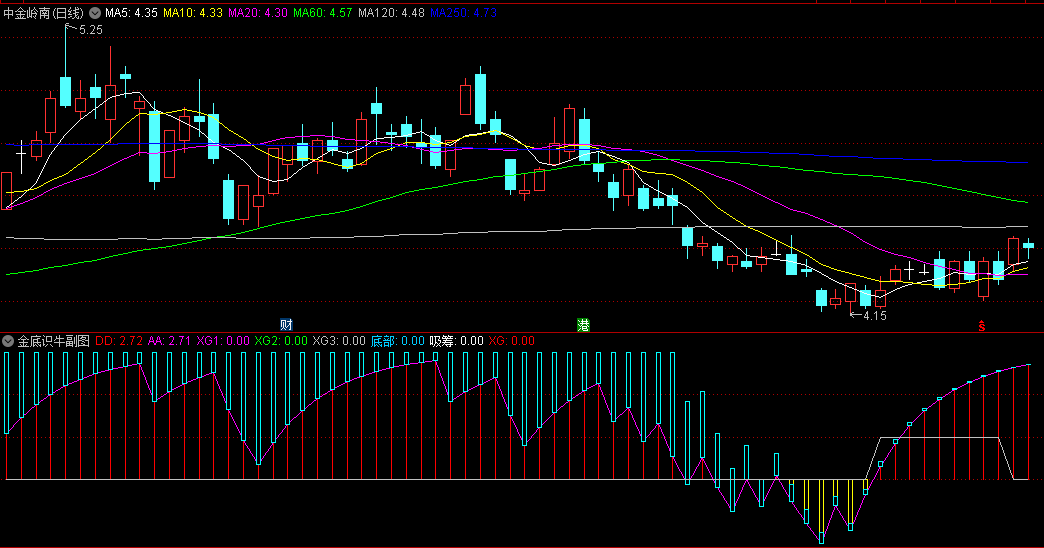This screenshot has height=548, width=1044.
Task: Expand the 金底识牛副图 indicator dropdown arrow
Action: [x=9, y=341]
